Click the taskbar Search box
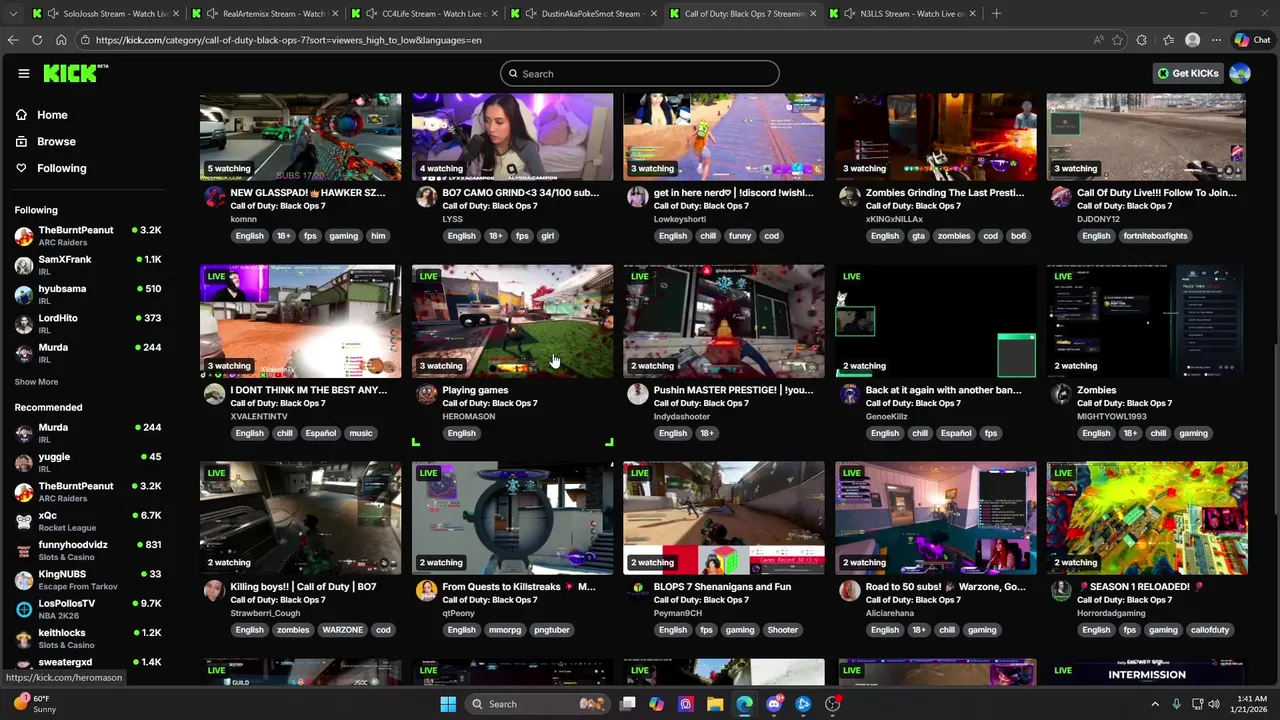The height and width of the screenshot is (720, 1280). pyautogui.click(x=538, y=704)
